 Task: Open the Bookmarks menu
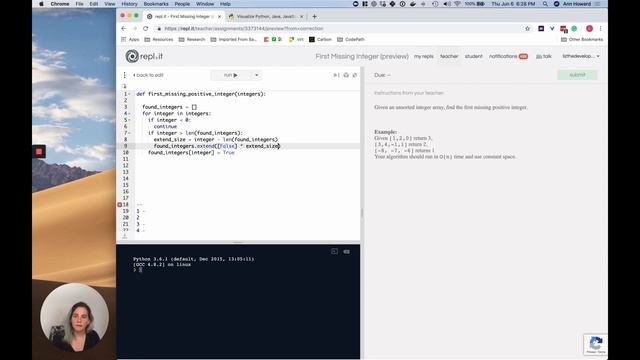coord(156,4)
